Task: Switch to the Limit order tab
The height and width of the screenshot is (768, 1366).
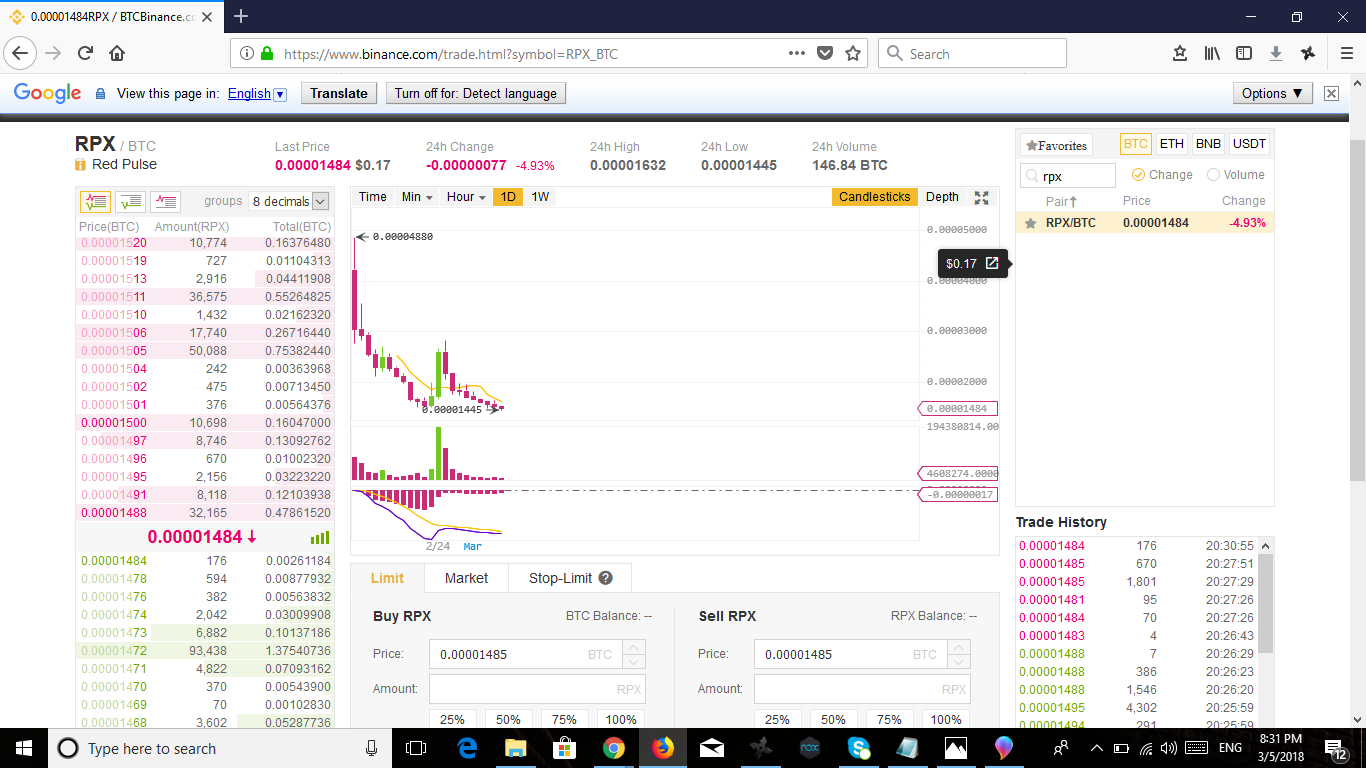Action: [x=387, y=578]
